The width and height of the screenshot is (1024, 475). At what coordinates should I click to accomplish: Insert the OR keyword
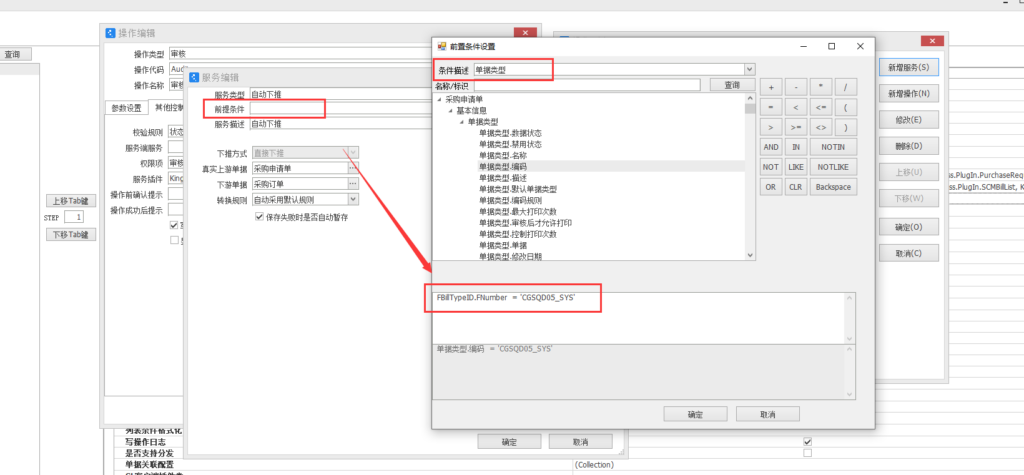point(771,186)
